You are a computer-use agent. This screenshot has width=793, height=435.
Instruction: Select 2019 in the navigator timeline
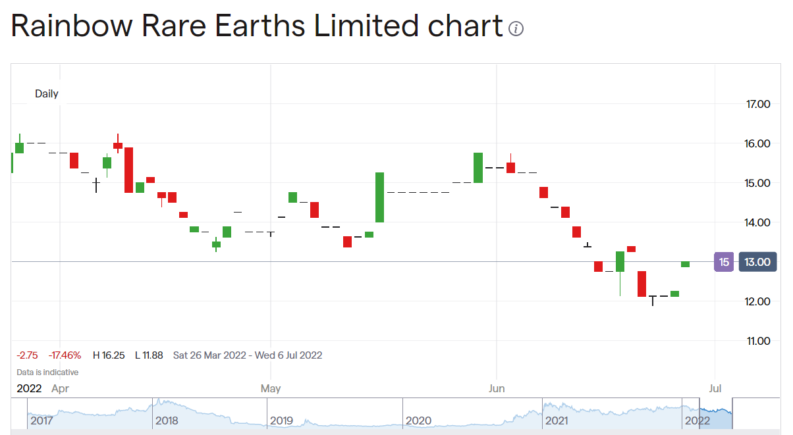tap(282, 421)
